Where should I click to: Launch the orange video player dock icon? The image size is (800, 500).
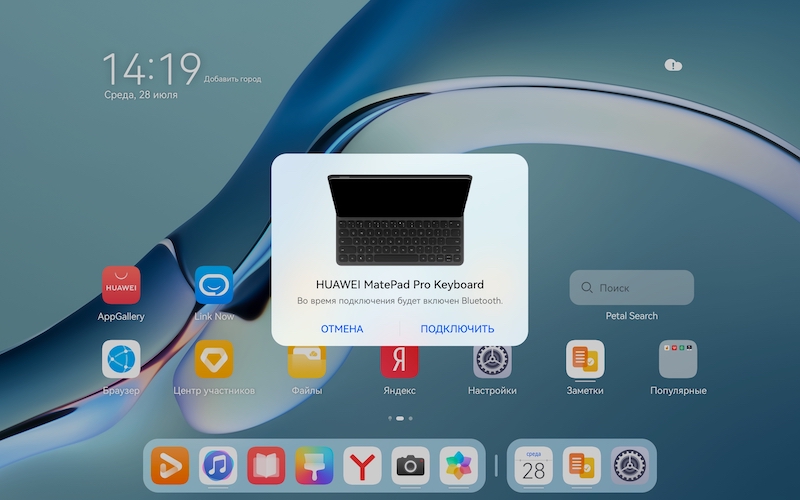[x=170, y=465]
